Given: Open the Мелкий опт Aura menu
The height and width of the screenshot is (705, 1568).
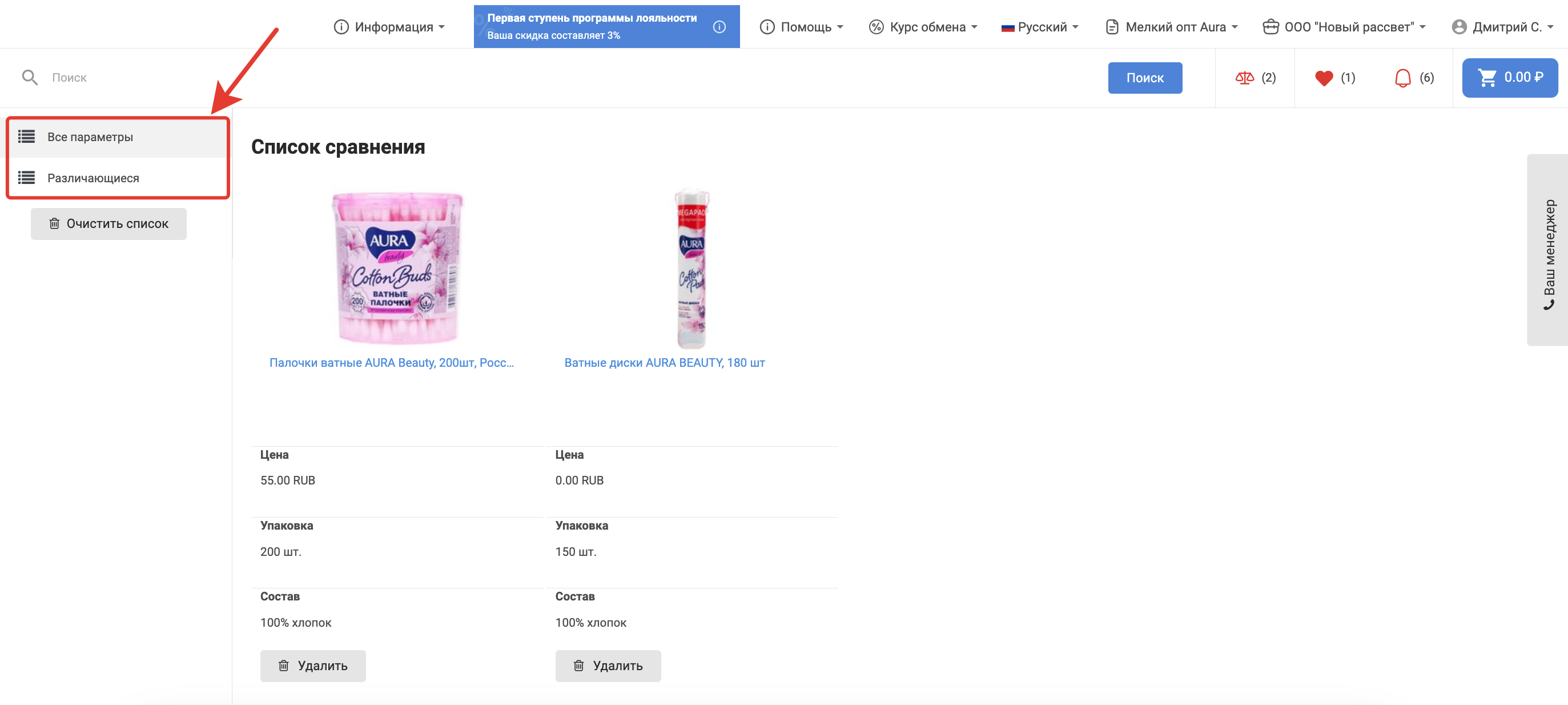Looking at the screenshot, I should (x=1172, y=27).
